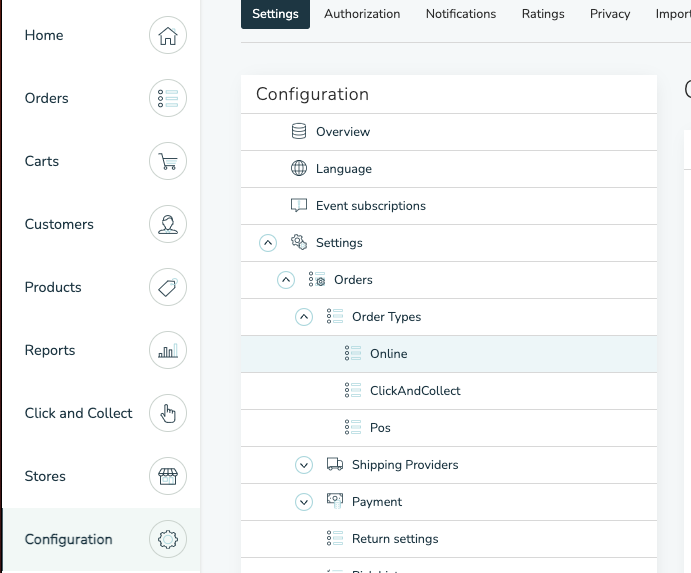Screen dimensions: 691x573
Task: Select Language in Configuration tree
Action: pyautogui.click(x=344, y=169)
